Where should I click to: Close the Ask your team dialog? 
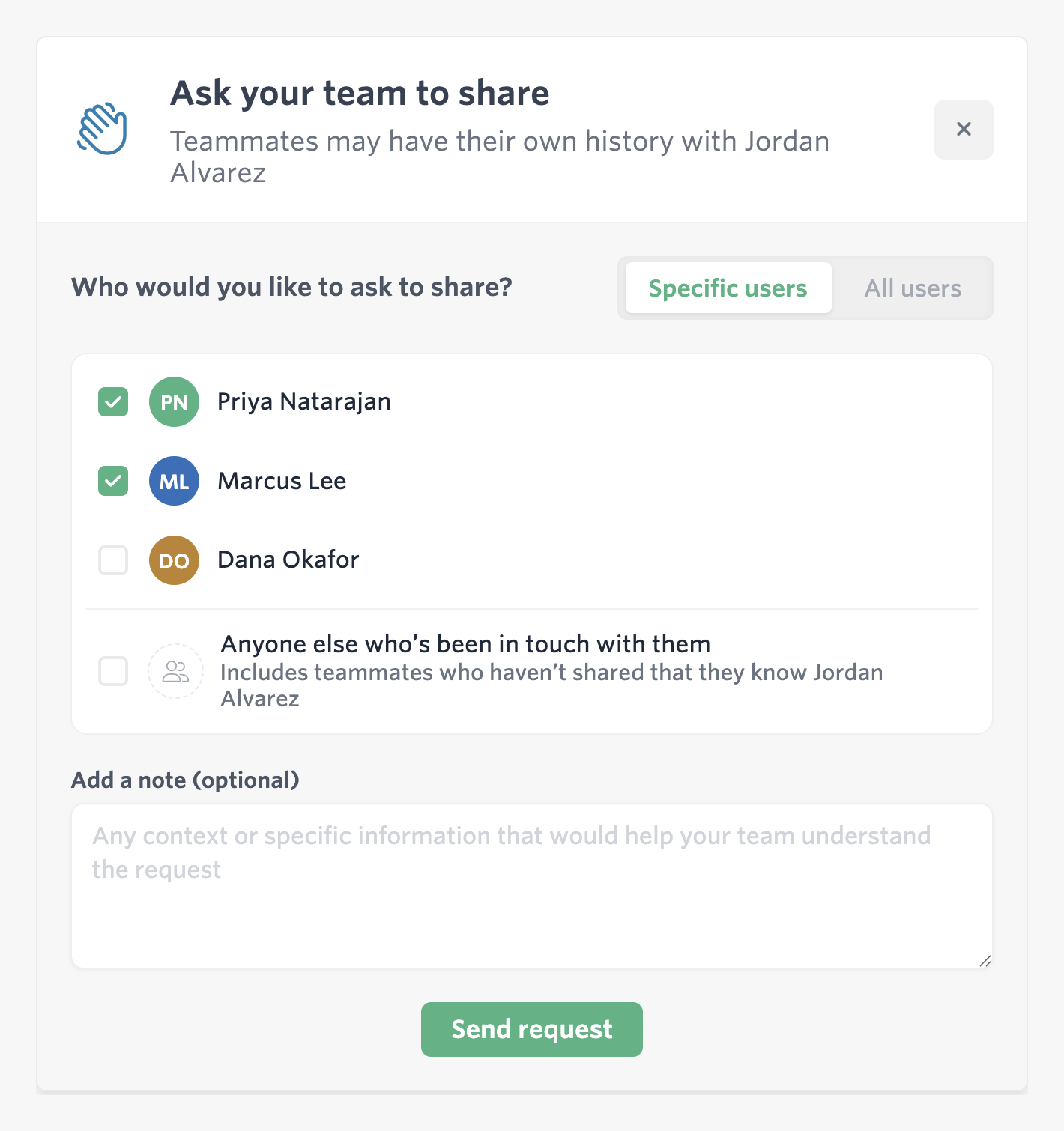(x=964, y=130)
